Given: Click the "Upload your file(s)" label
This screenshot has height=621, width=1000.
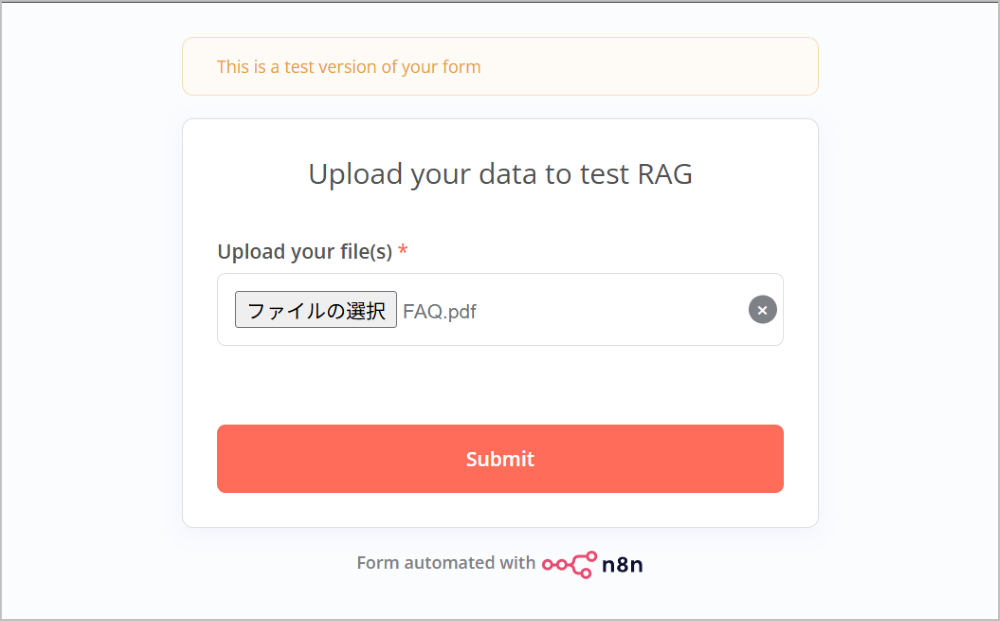Looking at the screenshot, I should [x=304, y=252].
